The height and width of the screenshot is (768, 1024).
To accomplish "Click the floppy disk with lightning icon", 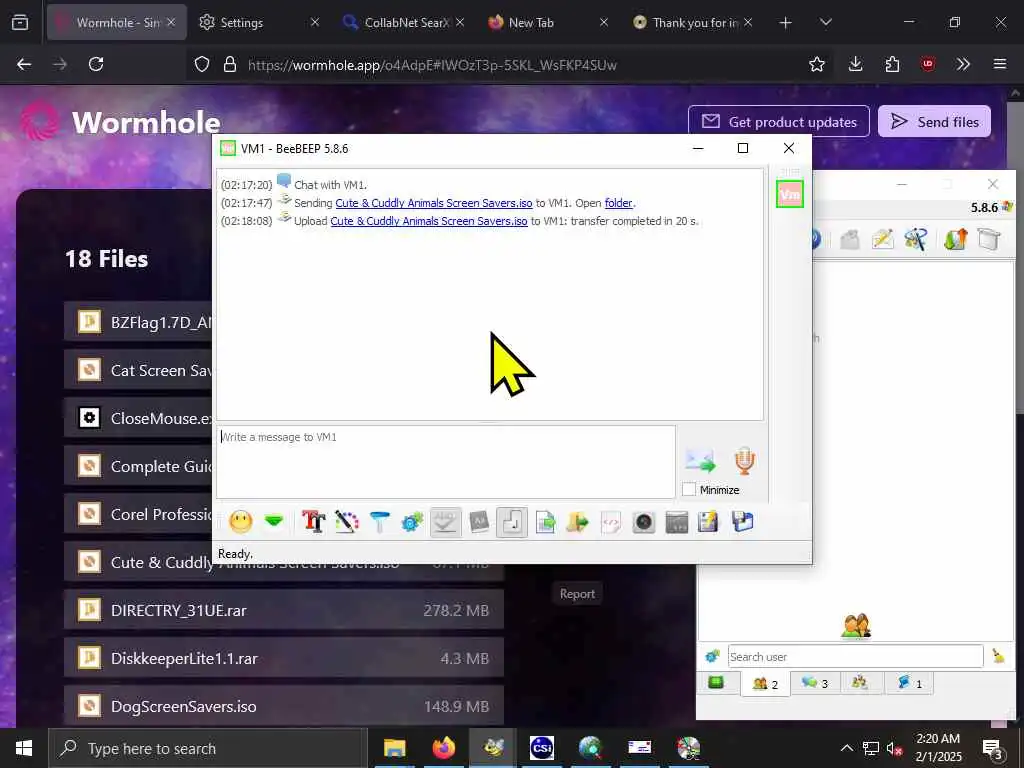I will point(709,522).
